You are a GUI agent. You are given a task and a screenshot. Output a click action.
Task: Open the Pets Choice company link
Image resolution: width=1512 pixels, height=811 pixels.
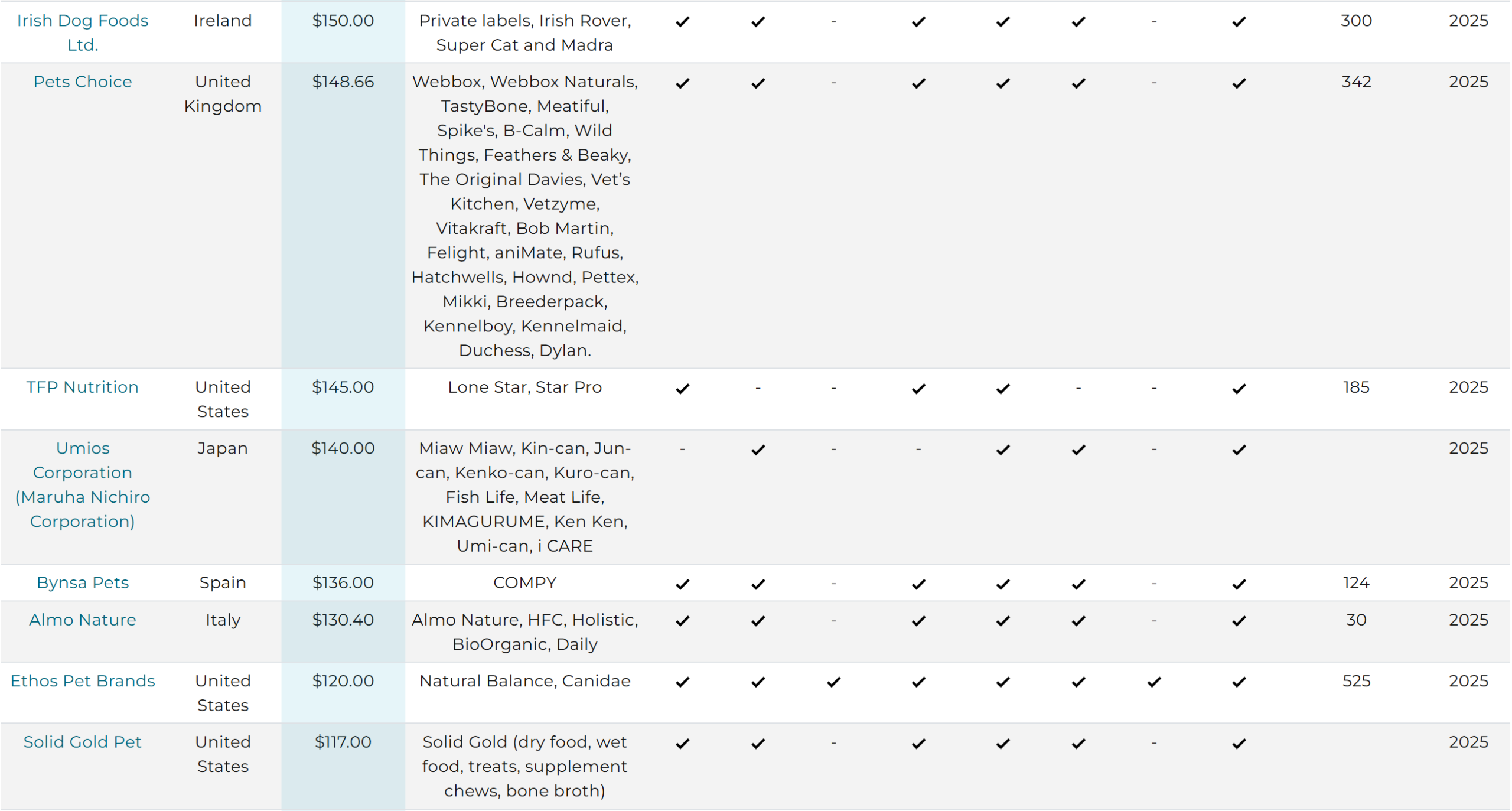(83, 82)
